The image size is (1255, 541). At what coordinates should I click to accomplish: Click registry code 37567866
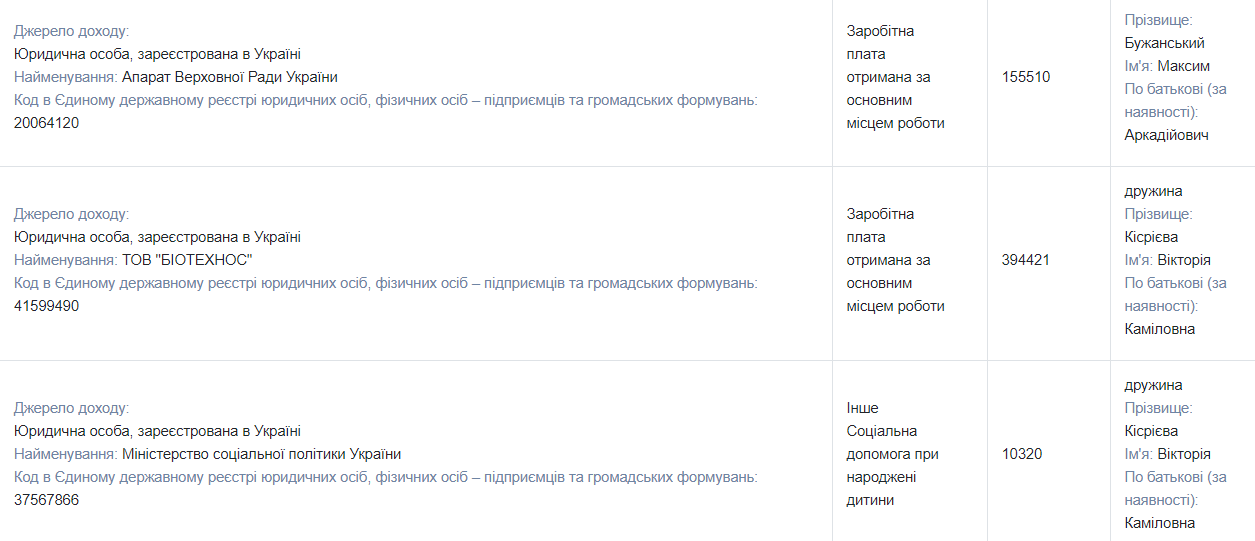pyautogui.click(x=46, y=500)
